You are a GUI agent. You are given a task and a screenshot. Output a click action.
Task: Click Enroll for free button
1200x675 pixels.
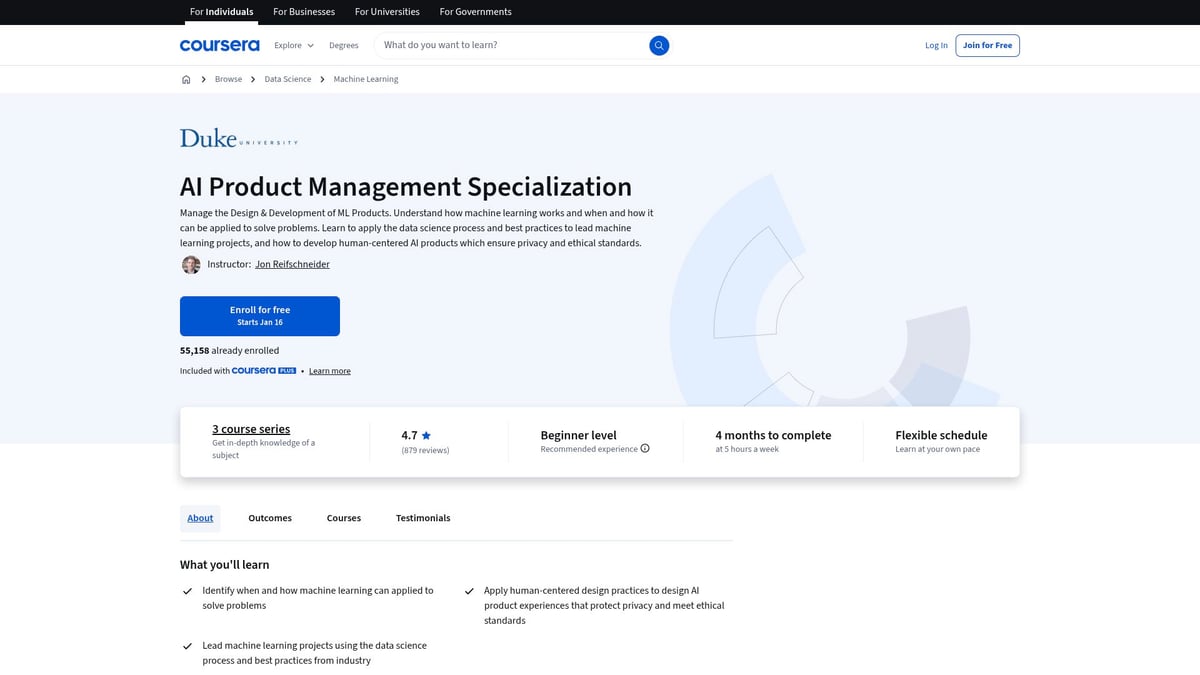pos(260,316)
